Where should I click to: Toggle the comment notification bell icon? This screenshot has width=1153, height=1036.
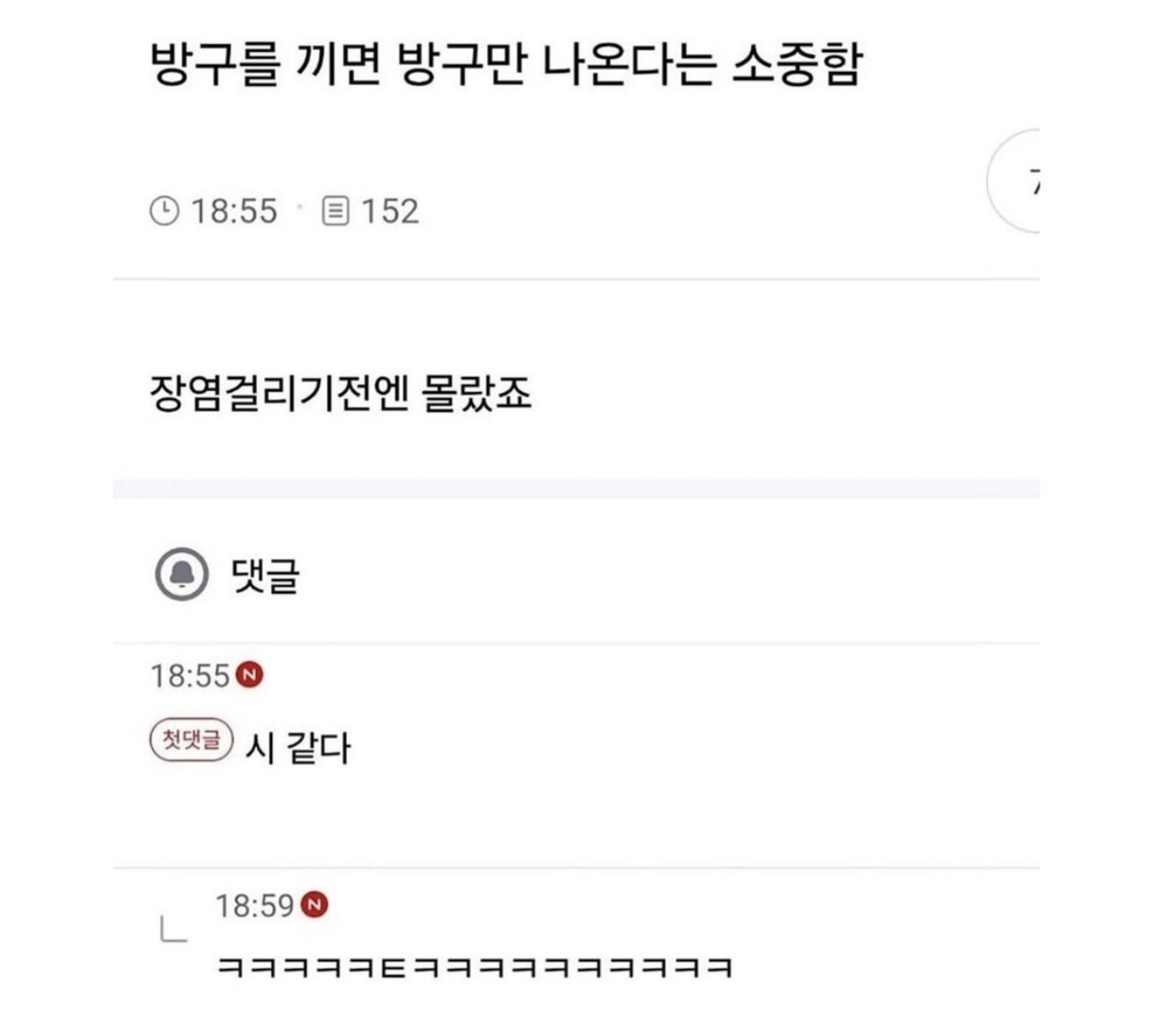182,575
